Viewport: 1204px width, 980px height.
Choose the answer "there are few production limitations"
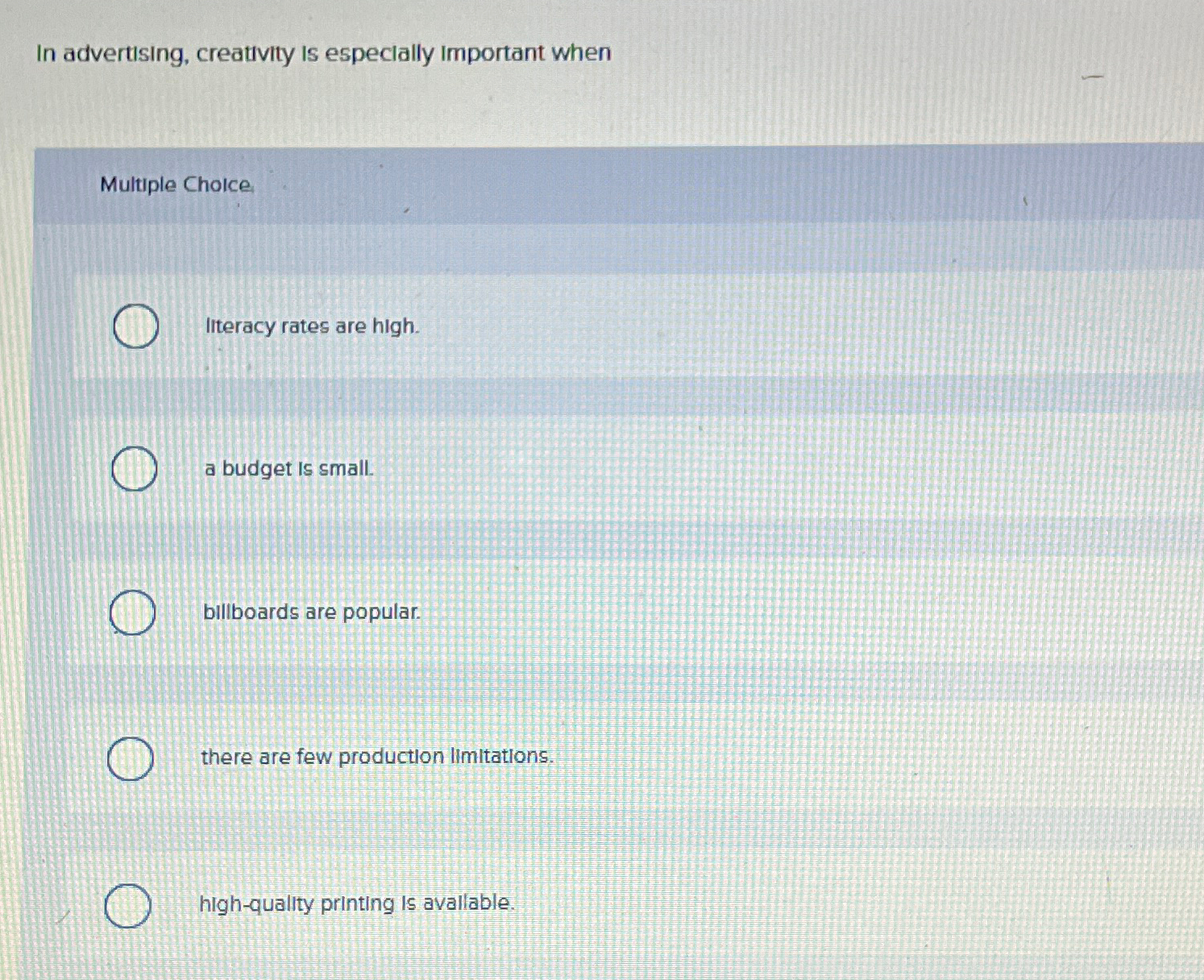tap(376, 756)
